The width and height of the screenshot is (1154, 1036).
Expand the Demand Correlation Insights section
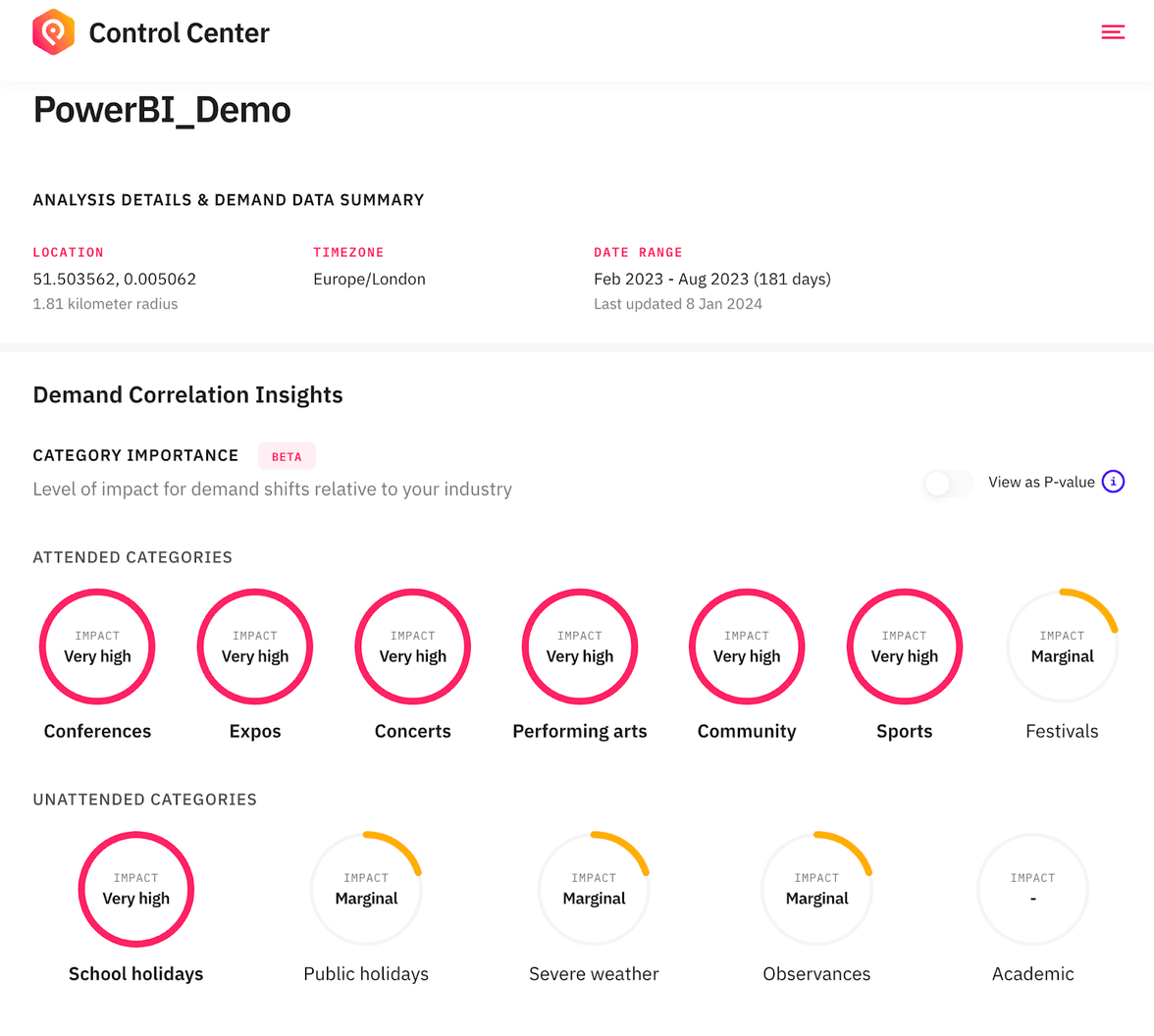point(187,394)
